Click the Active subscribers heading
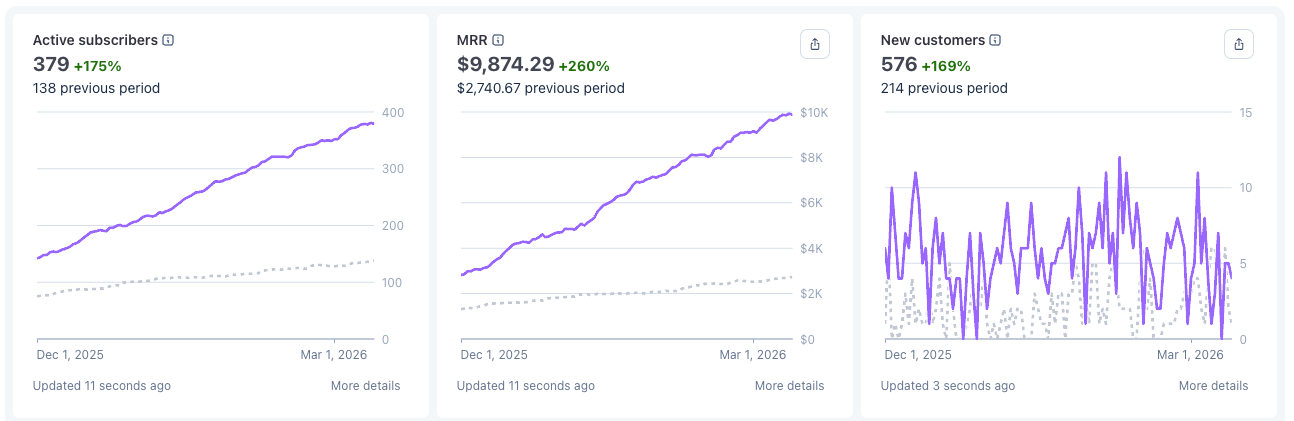Viewport: 1294px width, 421px height. click(95, 40)
